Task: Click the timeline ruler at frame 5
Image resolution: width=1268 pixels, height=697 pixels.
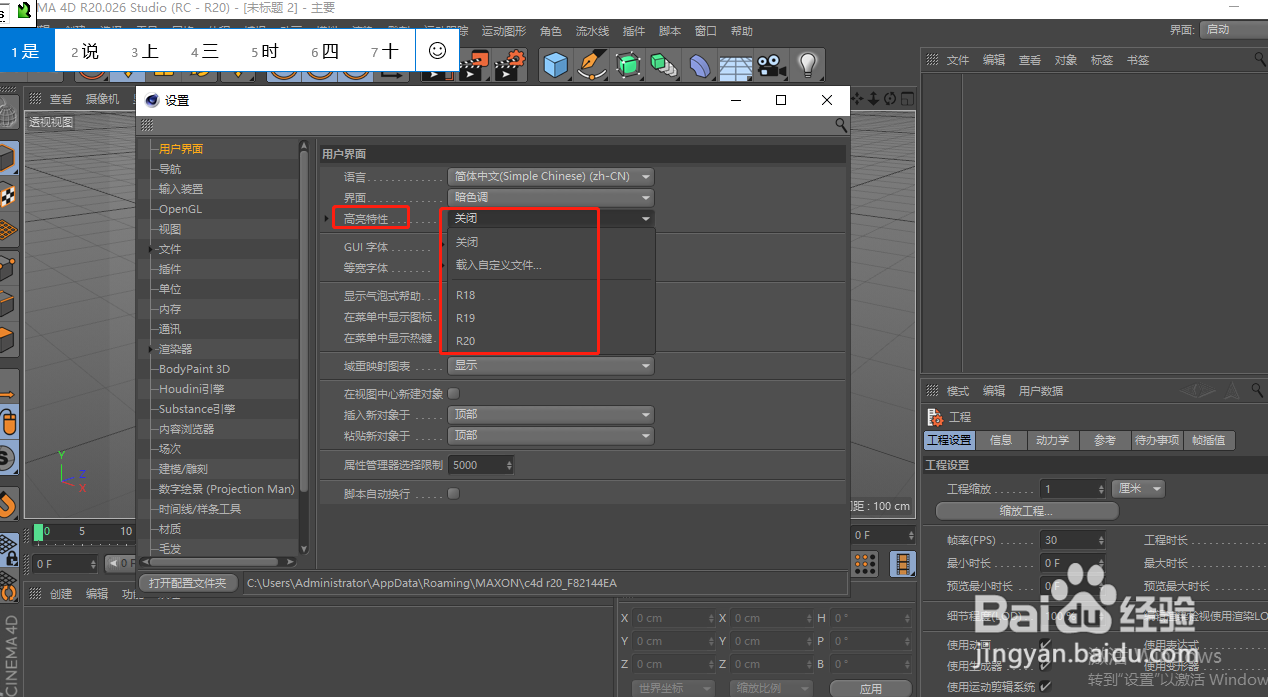Action: click(x=82, y=531)
